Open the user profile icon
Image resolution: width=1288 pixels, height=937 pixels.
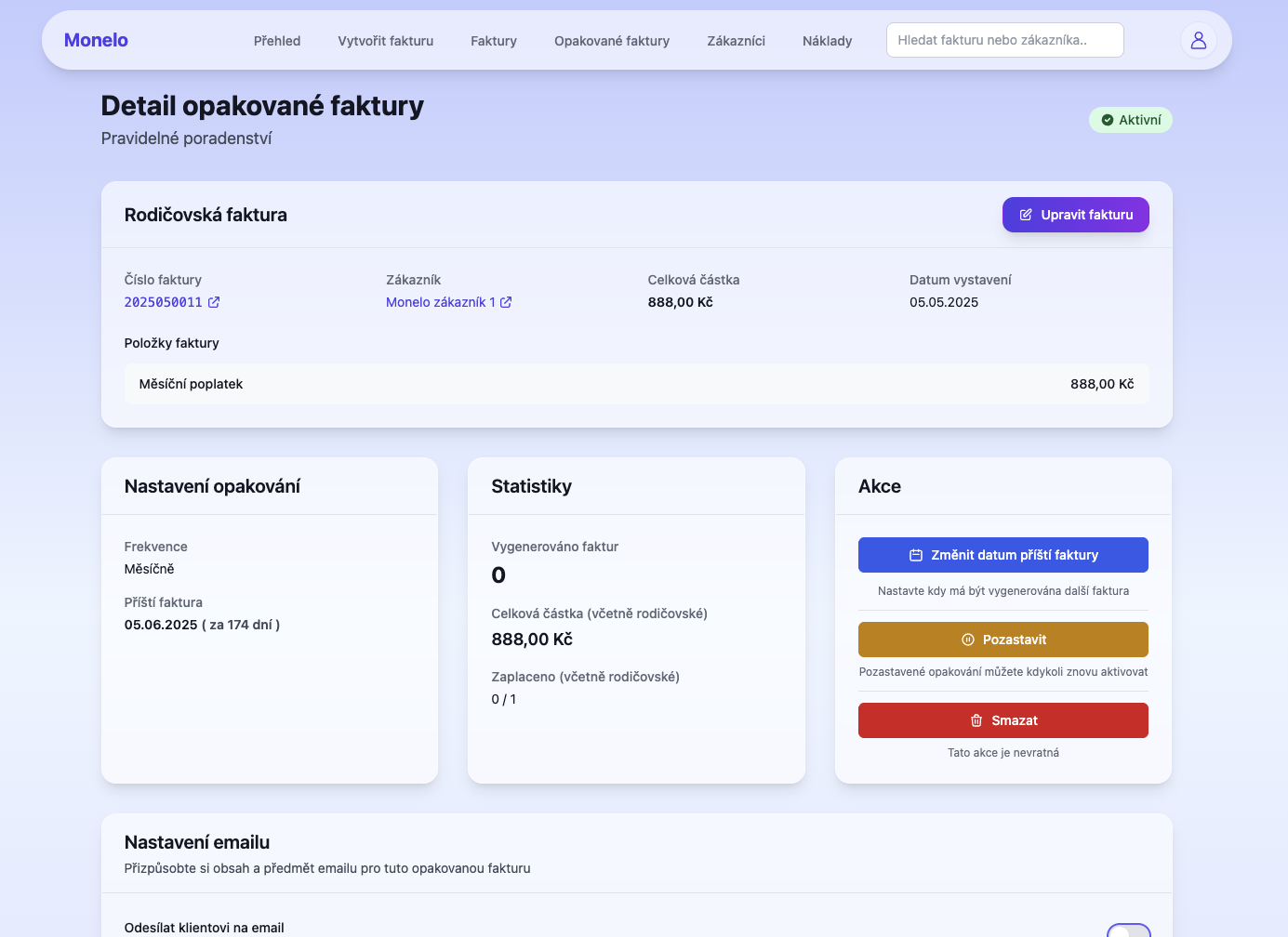click(1198, 39)
